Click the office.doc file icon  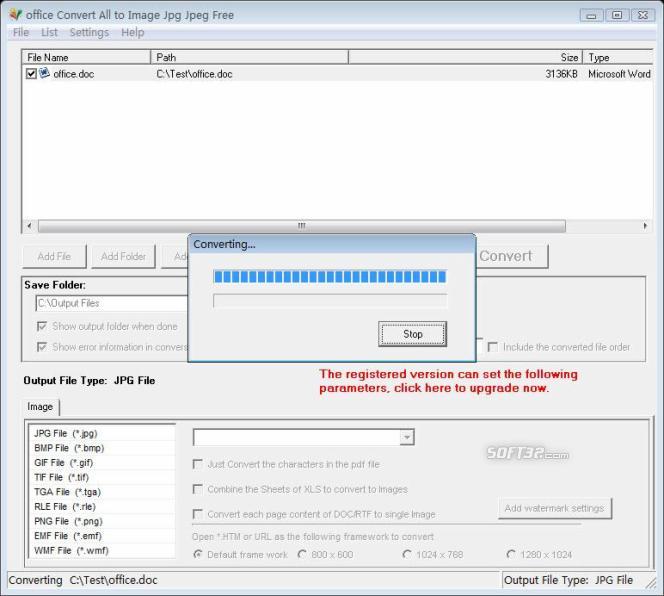point(44,74)
